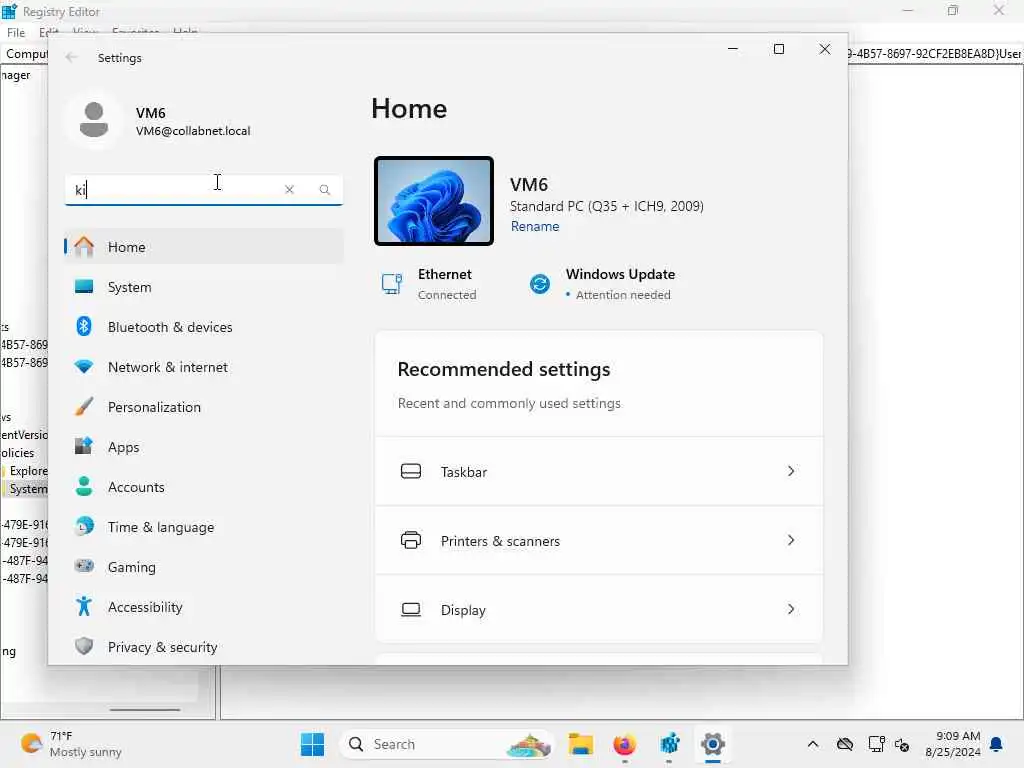Click the desktop wallpaper thumbnail
This screenshot has width=1024, height=768.
click(434, 201)
